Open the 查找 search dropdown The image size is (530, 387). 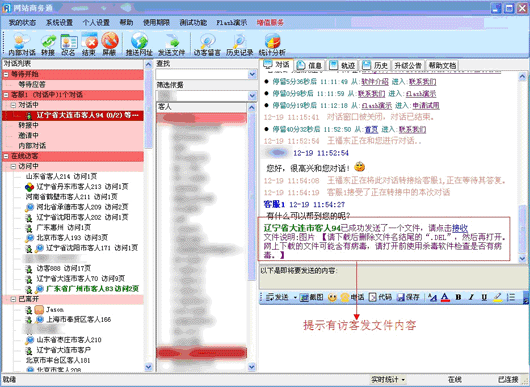tap(252, 74)
